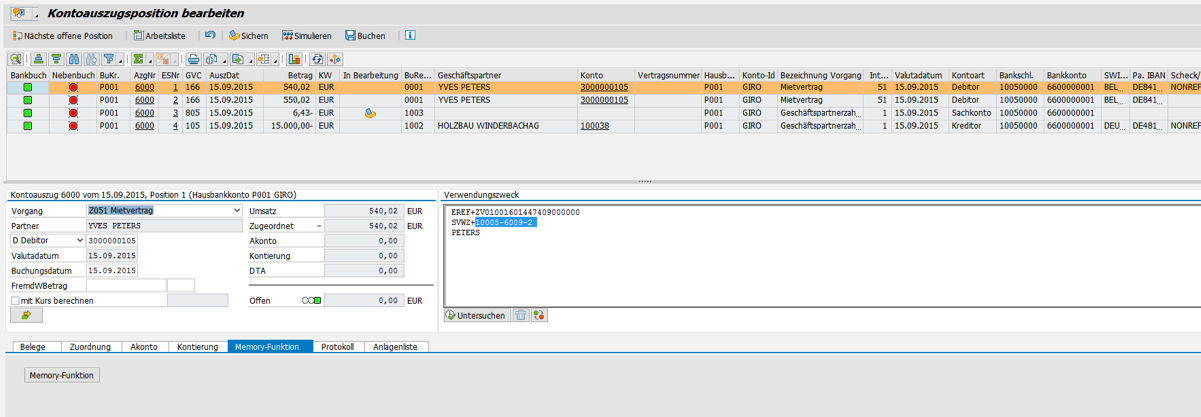This screenshot has height=417, width=1201.
Task: Click the Buchen post button
Action: click(x=365, y=36)
